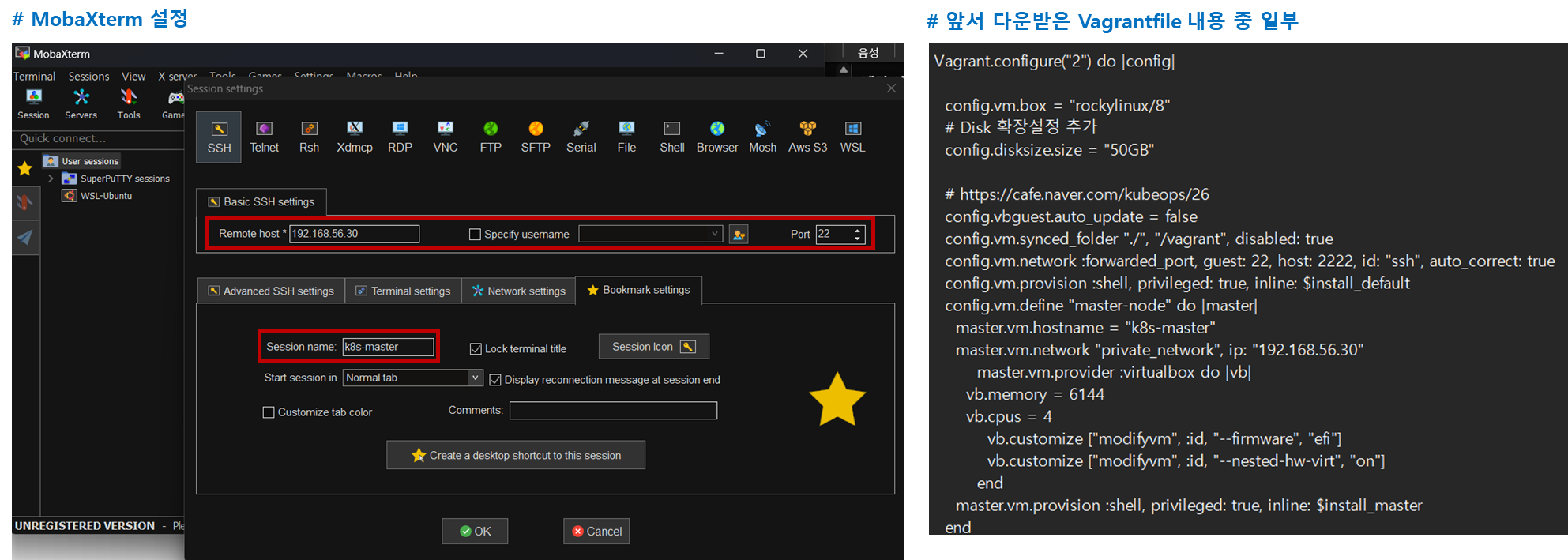Click the user credentials manager icon
This screenshot has height=560, width=1568.
(739, 235)
